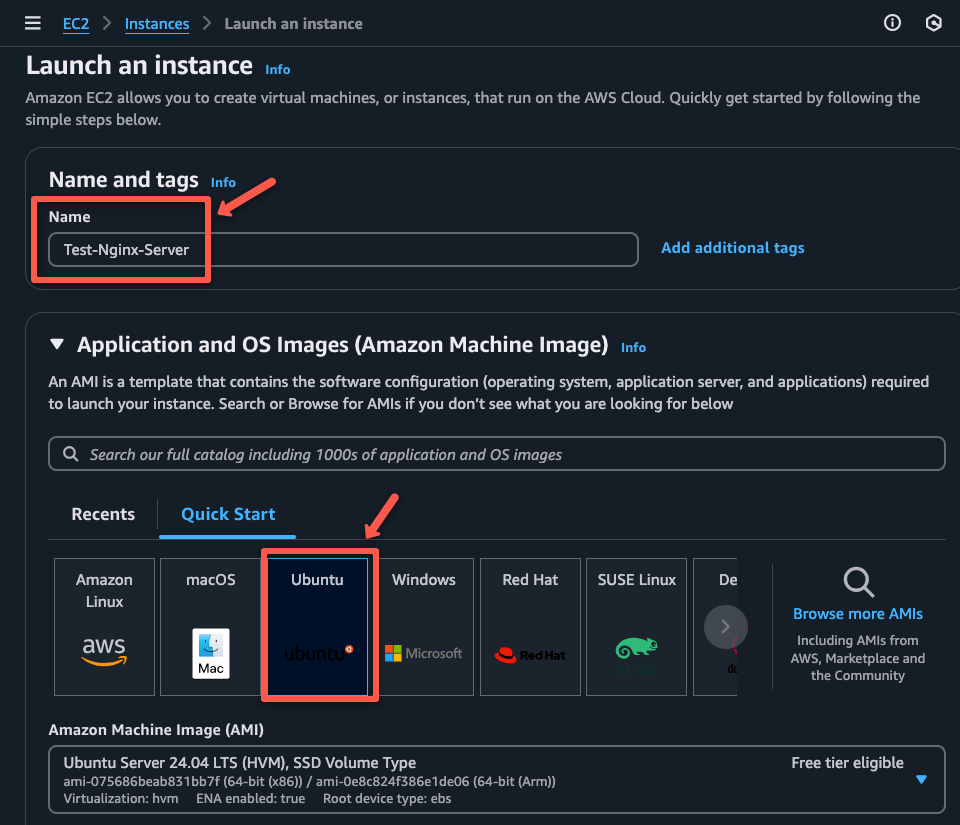
Task: Click the Launch an instance breadcrumb text
Action: (x=293, y=24)
